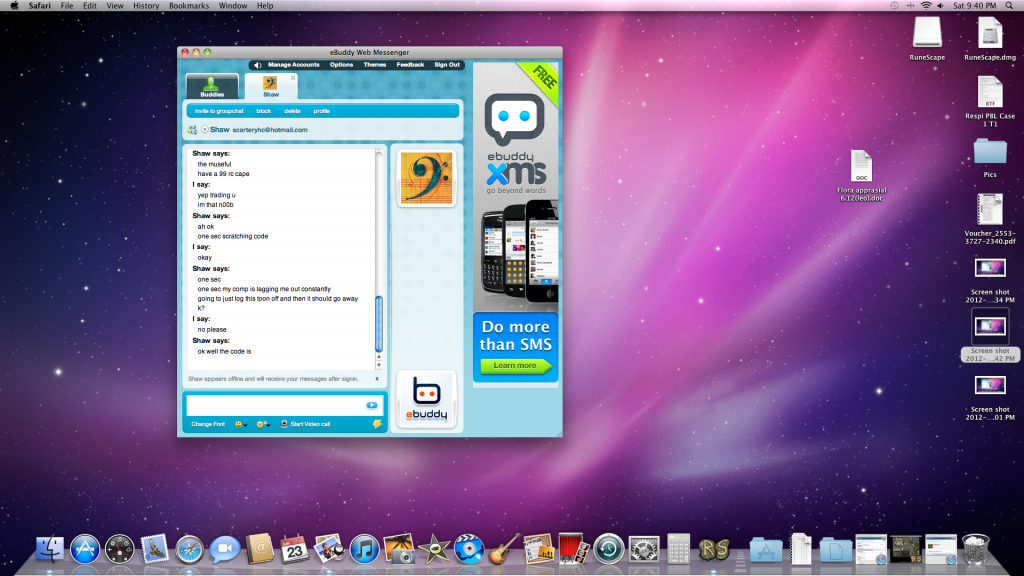Open Spotlight search in the menu bar
Image resolution: width=1024 pixels, height=576 pixels.
tap(1009, 6)
